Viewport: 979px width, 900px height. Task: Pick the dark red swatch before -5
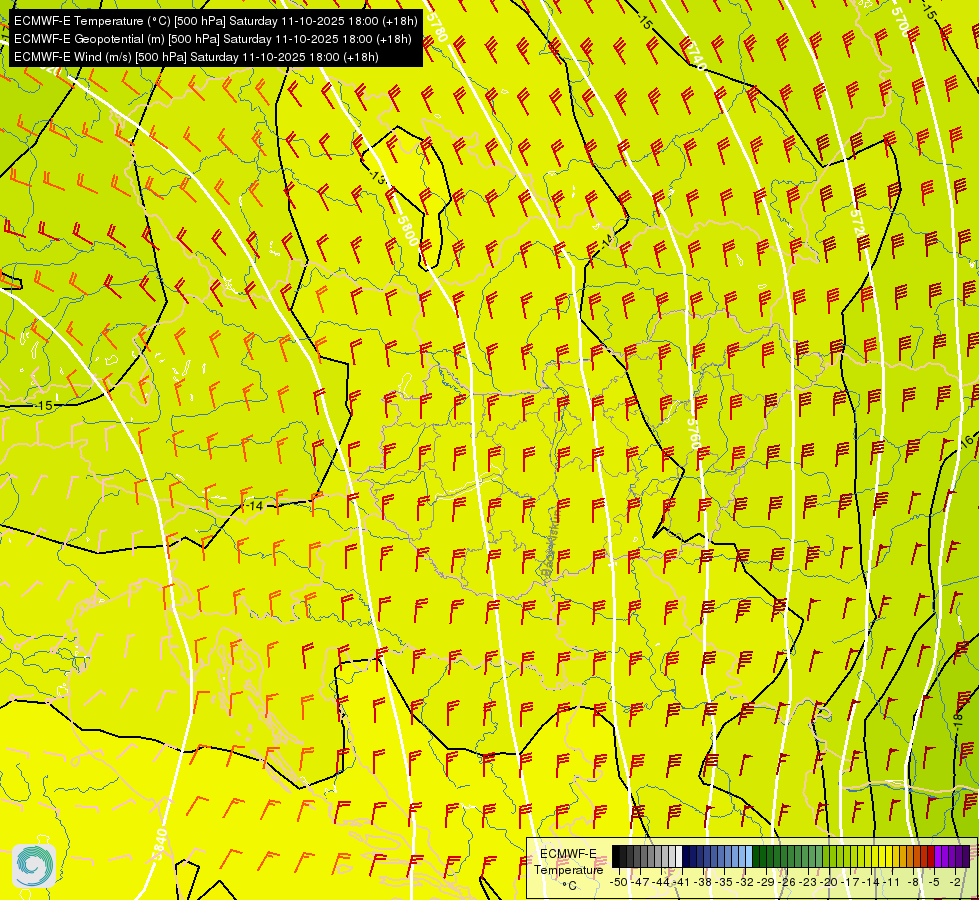click(930, 856)
